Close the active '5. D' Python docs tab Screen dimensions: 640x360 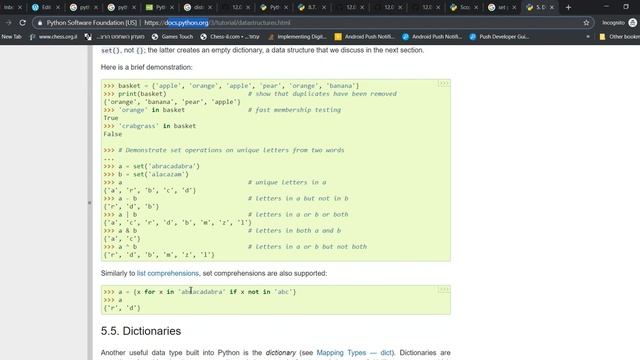[x=552, y=7]
